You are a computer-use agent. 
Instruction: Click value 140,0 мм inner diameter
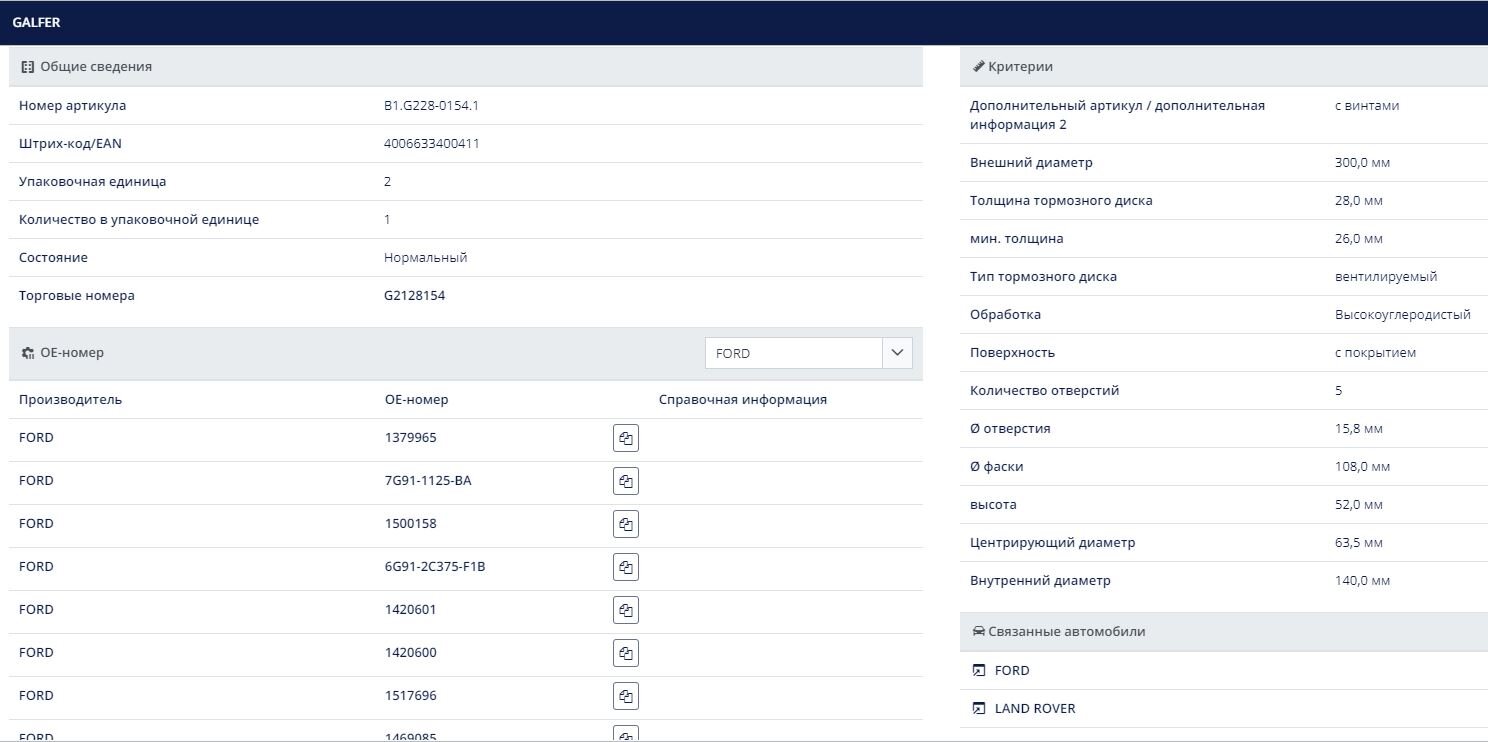tap(1362, 580)
